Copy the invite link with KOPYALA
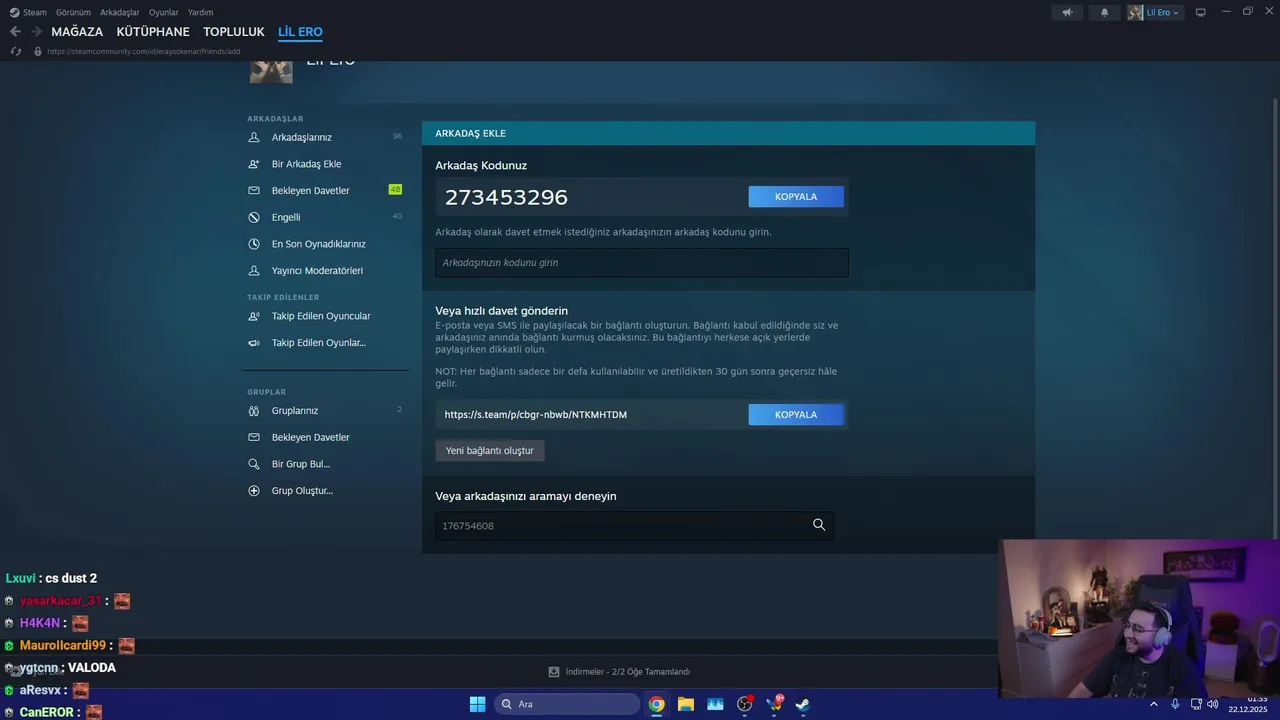This screenshot has height=720, width=1280. pos(796,414)
